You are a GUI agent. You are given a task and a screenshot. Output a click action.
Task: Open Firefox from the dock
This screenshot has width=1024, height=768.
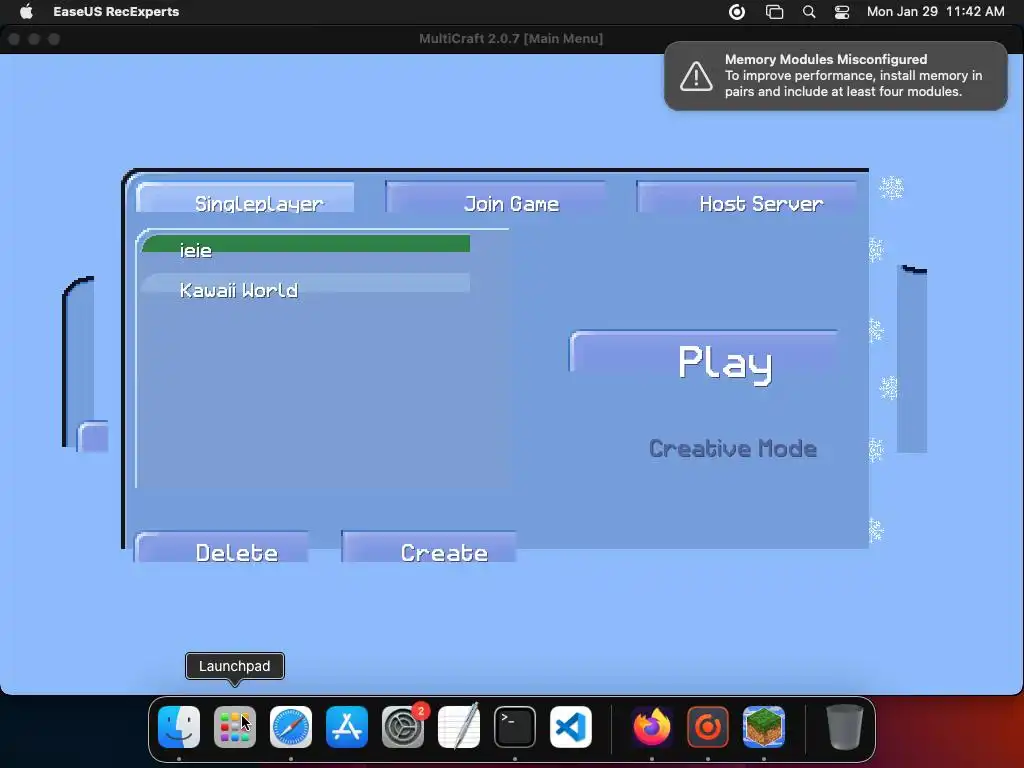pyautogui.click(x=652, y=727)
